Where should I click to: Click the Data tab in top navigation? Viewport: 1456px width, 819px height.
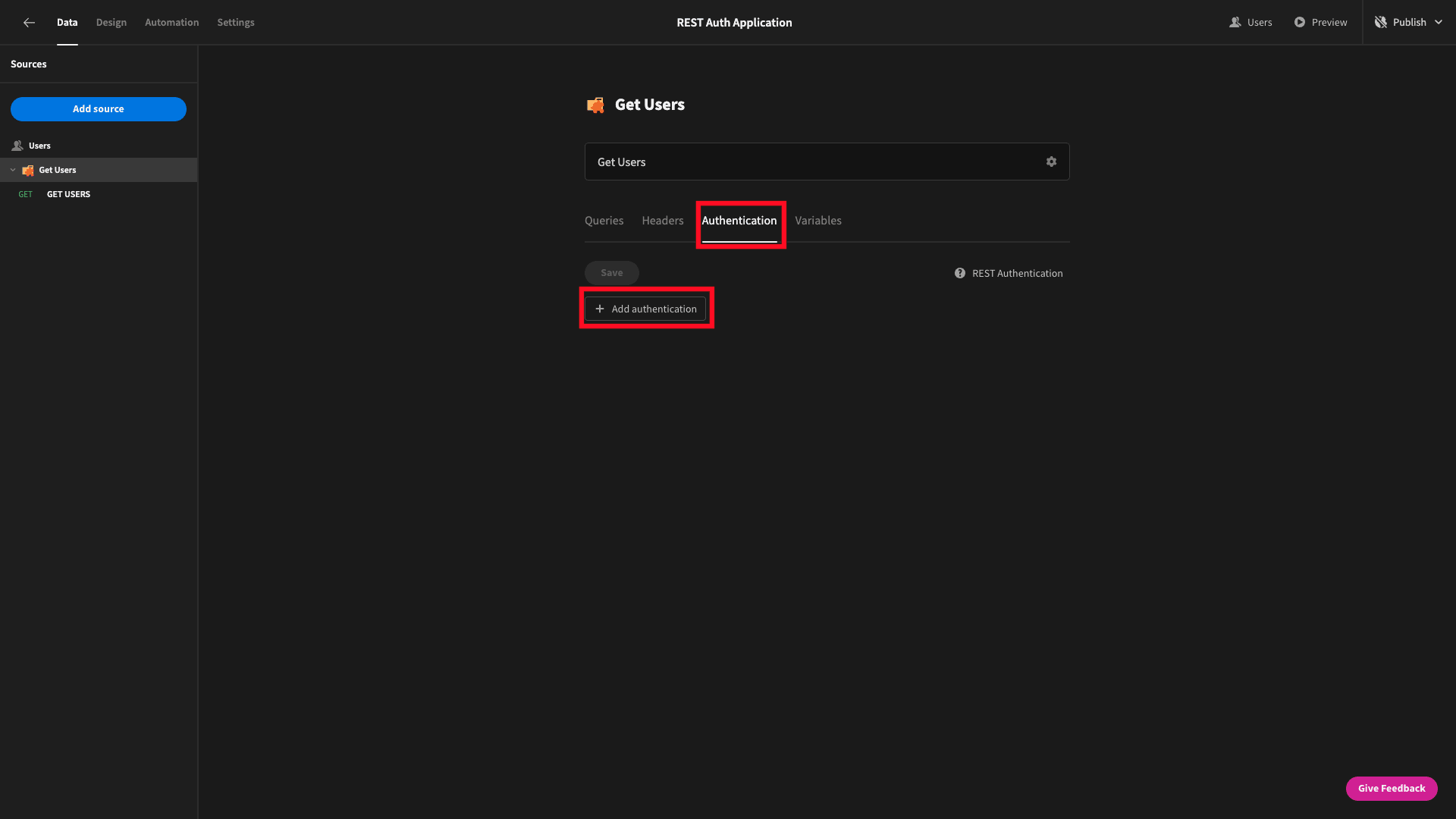click(x=67, y=22)
